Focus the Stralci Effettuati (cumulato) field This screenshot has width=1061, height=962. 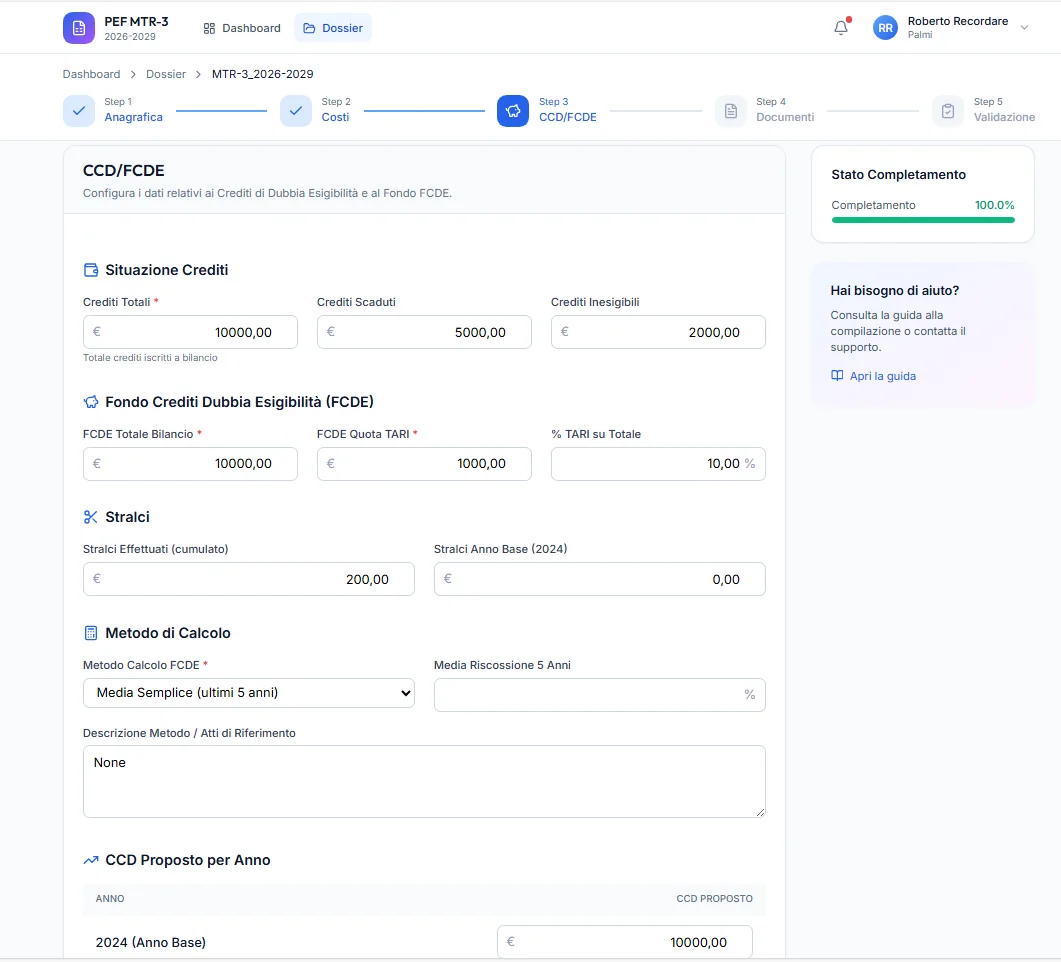[249, 579]
